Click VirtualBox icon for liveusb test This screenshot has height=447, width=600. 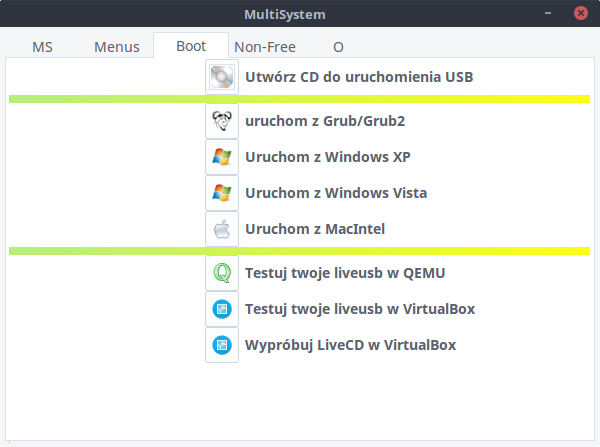(222, 309)
